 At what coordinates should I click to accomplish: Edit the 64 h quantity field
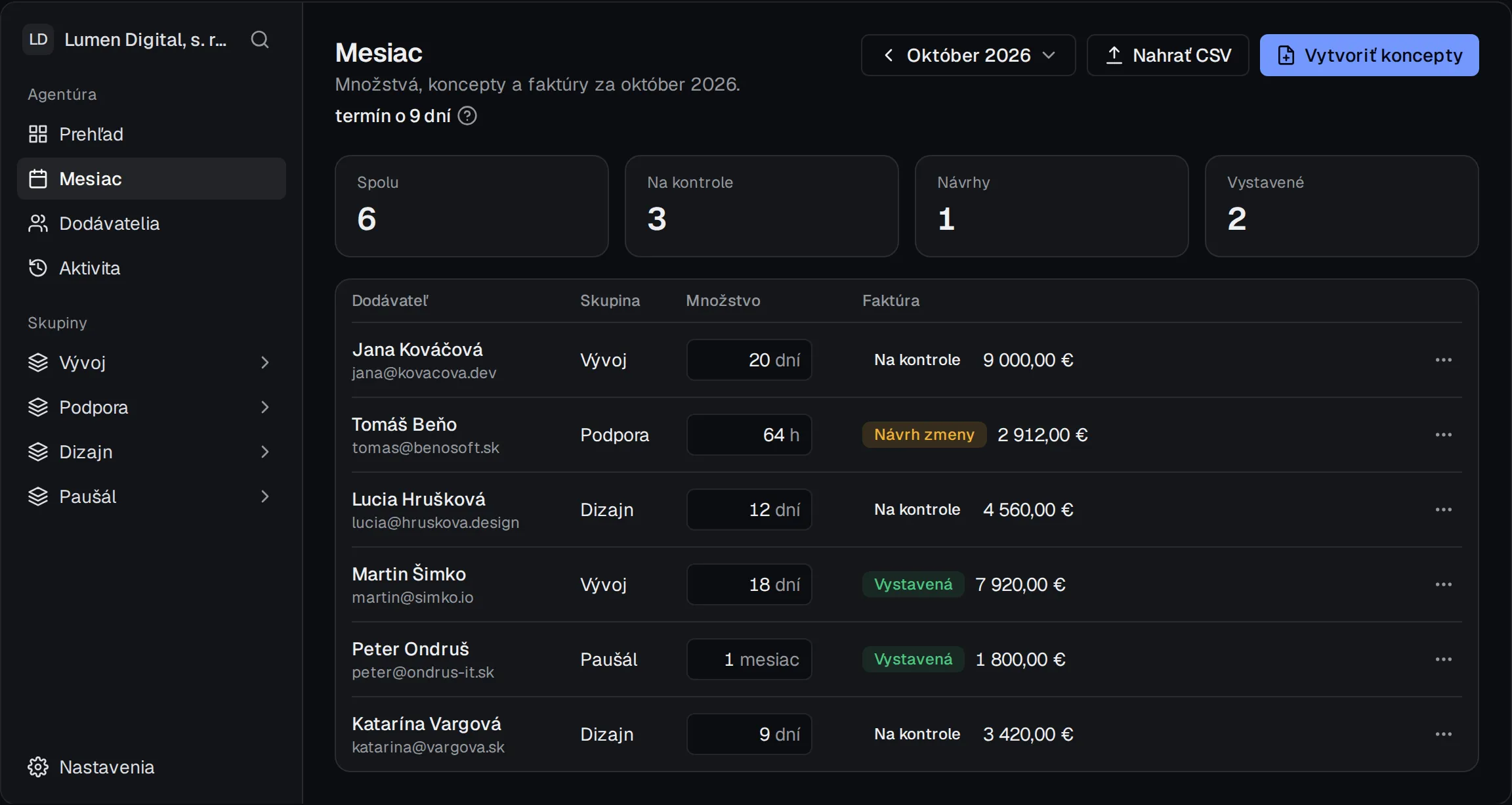pyautogui.click(x=749, y=435)
